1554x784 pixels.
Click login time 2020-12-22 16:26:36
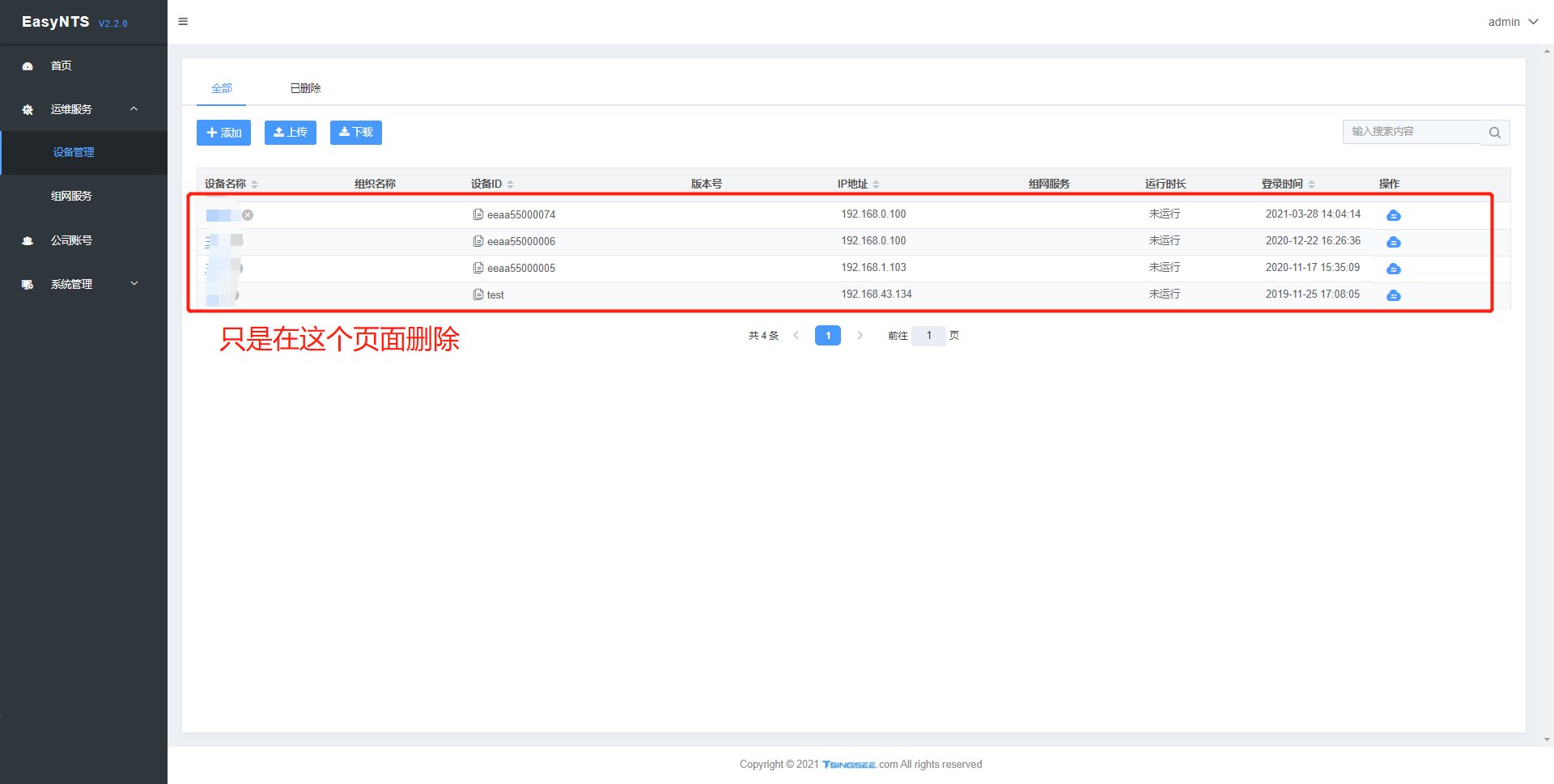coord(1313,240)
